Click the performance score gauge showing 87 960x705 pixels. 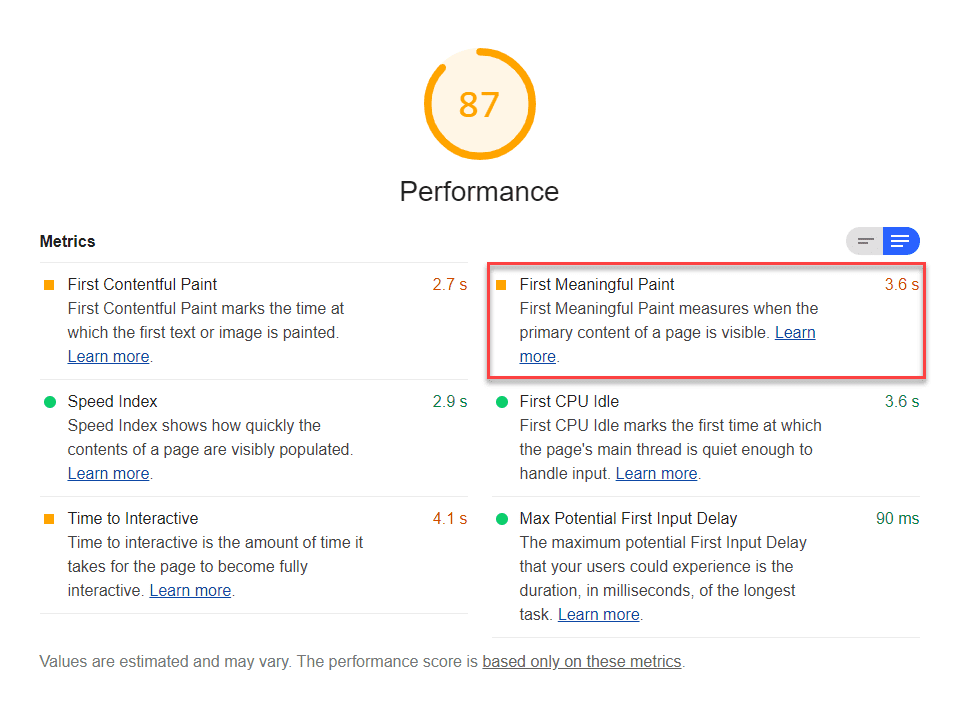480,104
